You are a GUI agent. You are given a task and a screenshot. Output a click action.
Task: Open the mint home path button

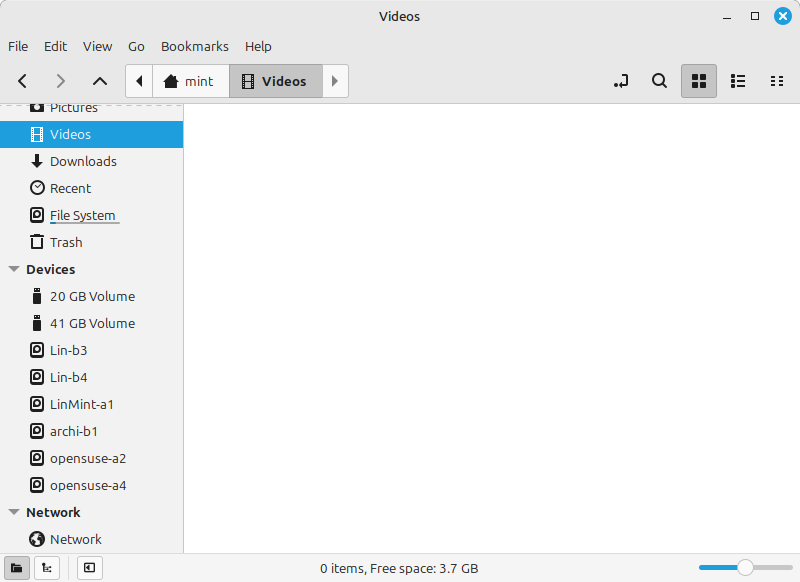point(191,81)
